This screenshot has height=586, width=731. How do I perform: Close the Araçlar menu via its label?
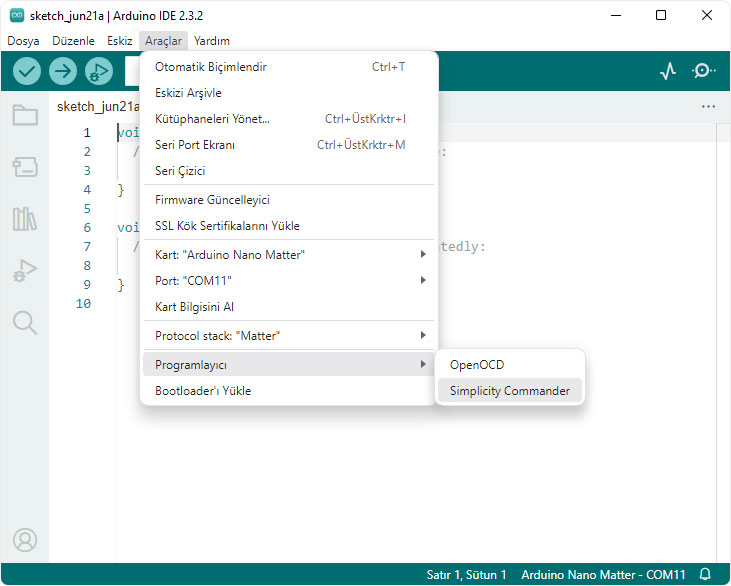point(163,41)
